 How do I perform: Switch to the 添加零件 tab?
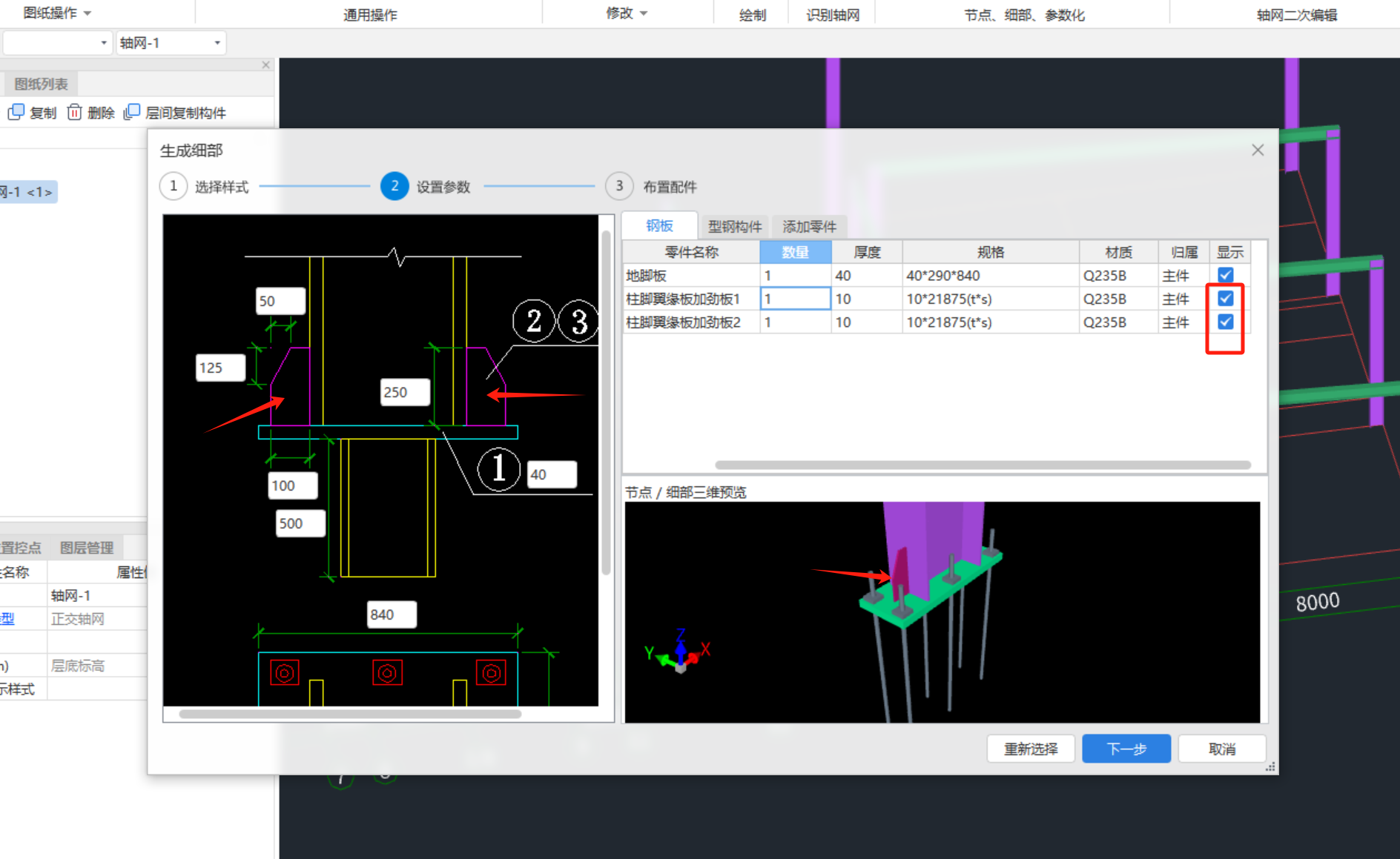click(x=809, y=226)
